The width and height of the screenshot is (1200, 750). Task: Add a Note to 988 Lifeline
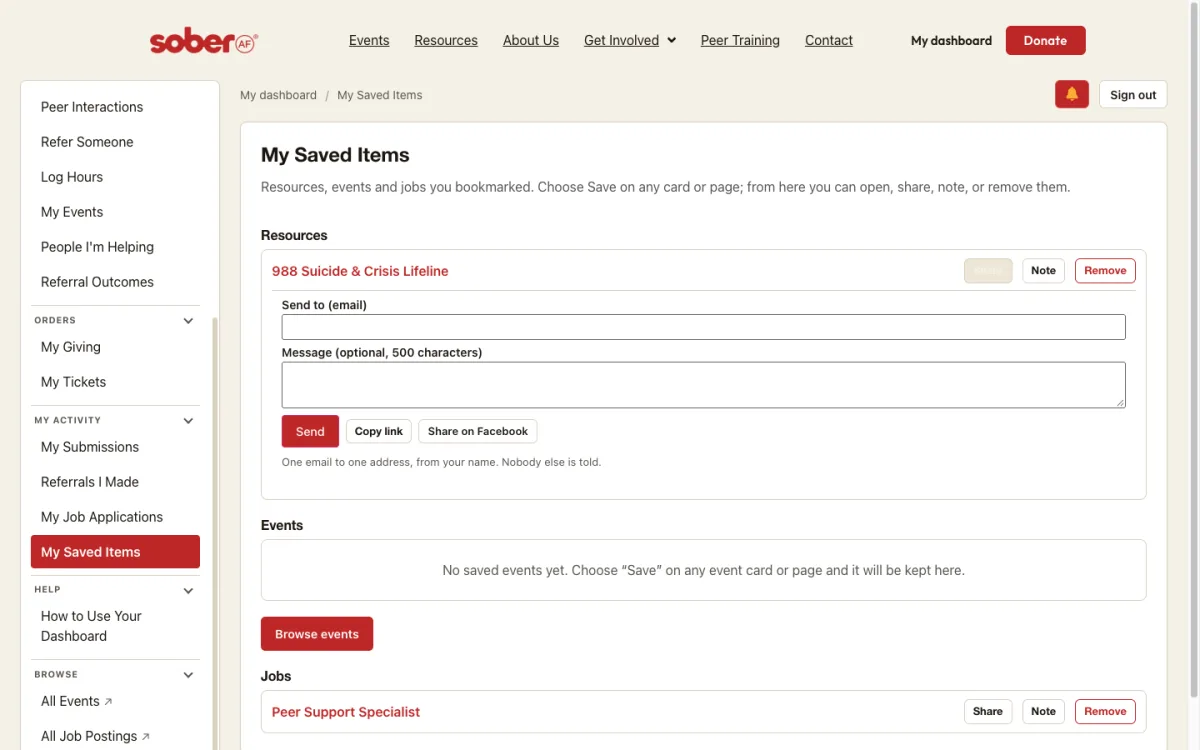(x=1043, y=271)
